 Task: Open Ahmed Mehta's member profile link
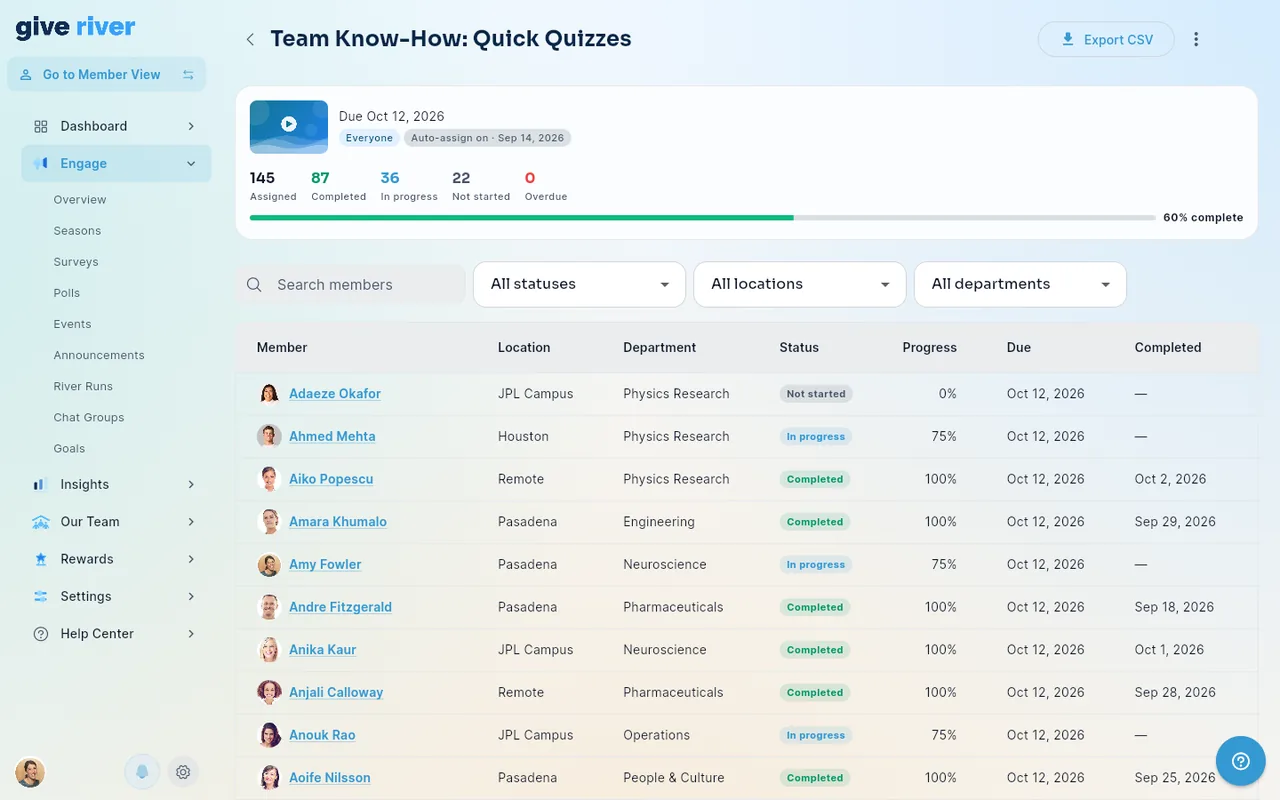point(332,436)
